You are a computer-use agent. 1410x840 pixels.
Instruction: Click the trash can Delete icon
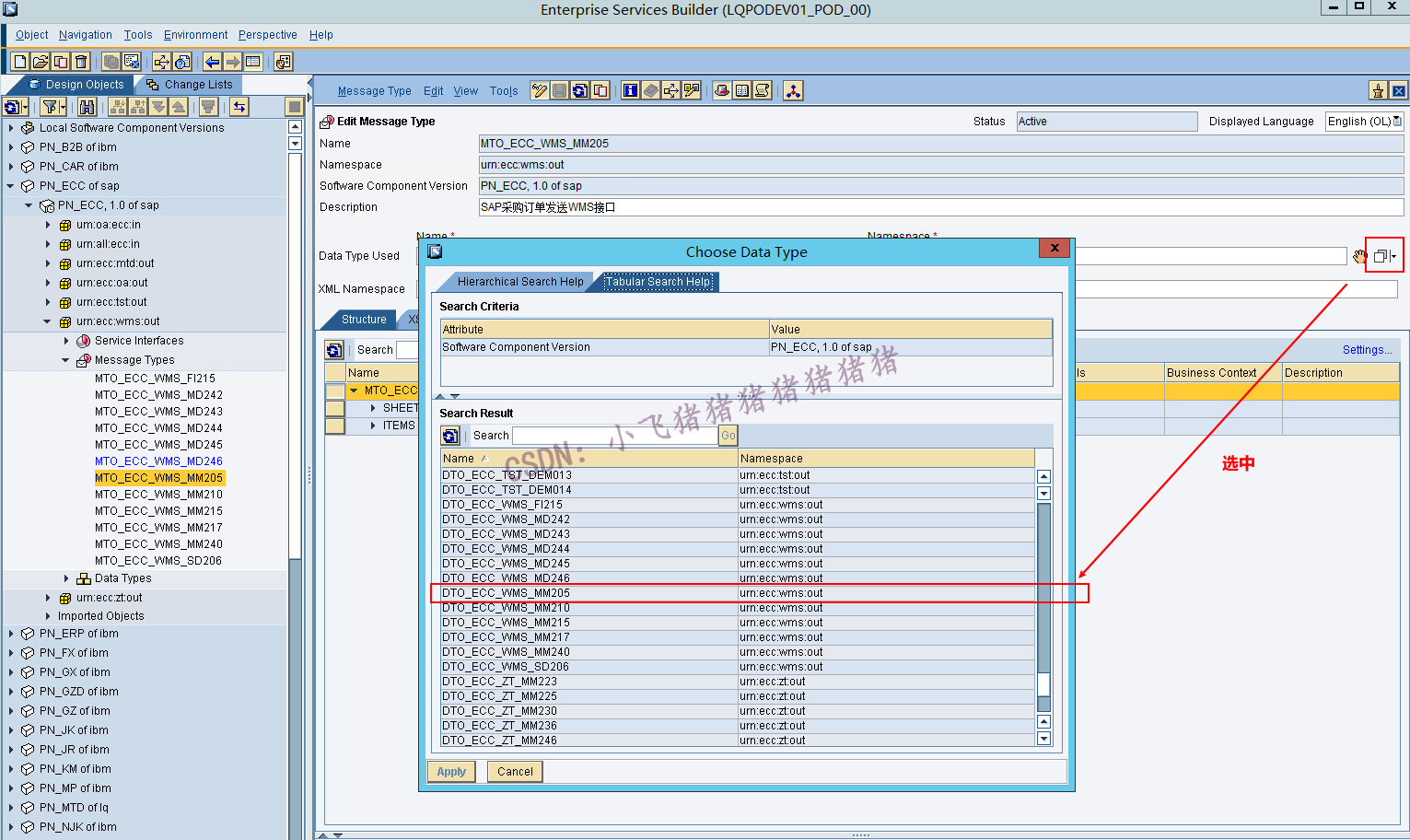81,62
